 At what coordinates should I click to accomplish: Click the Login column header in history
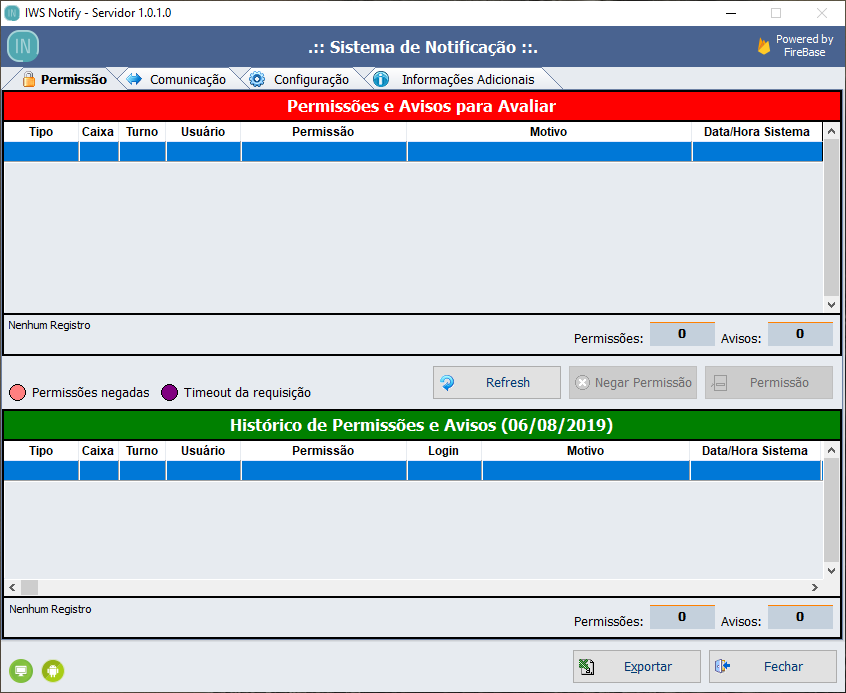(x=443, y=451)
